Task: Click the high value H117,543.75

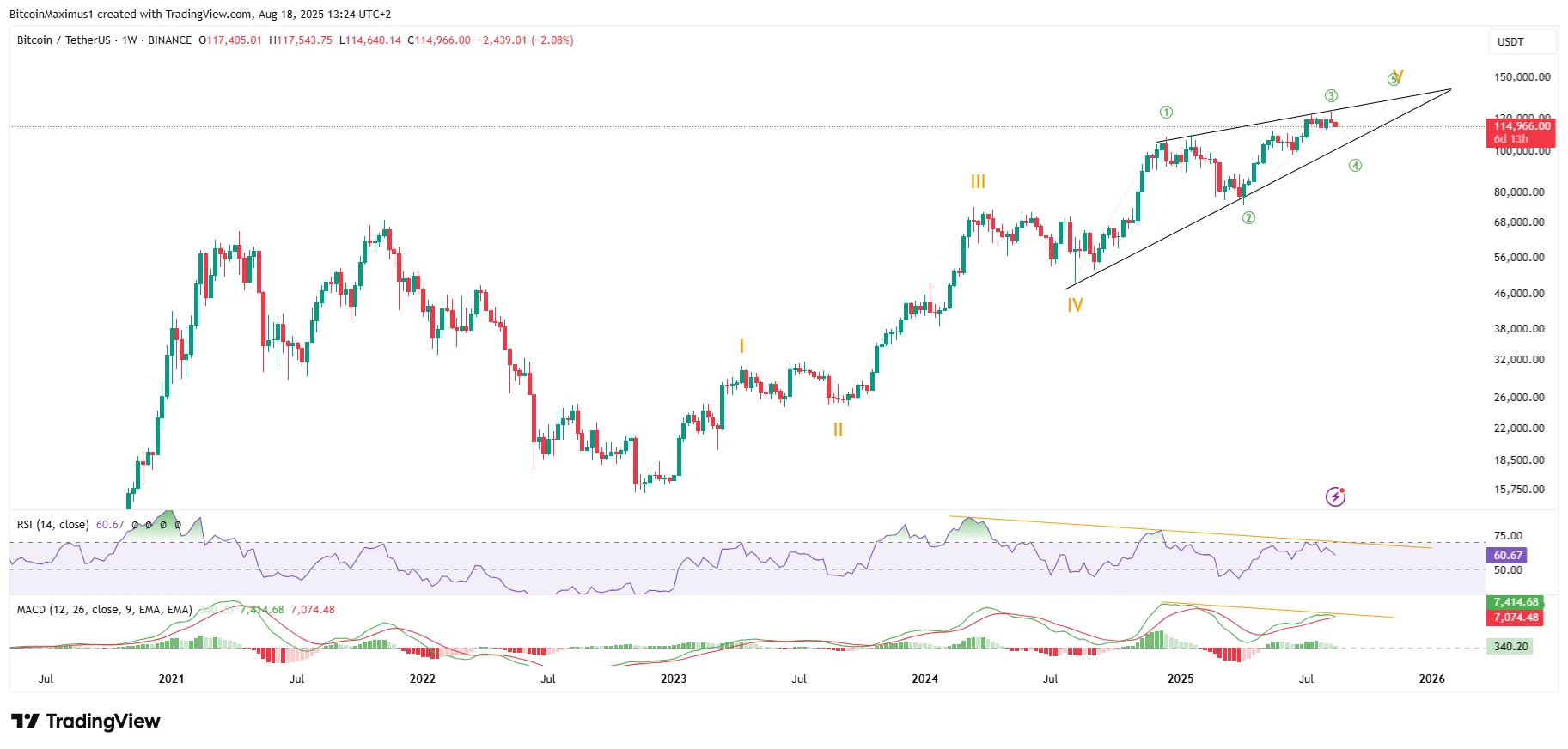Action: (x=301, y=40)
